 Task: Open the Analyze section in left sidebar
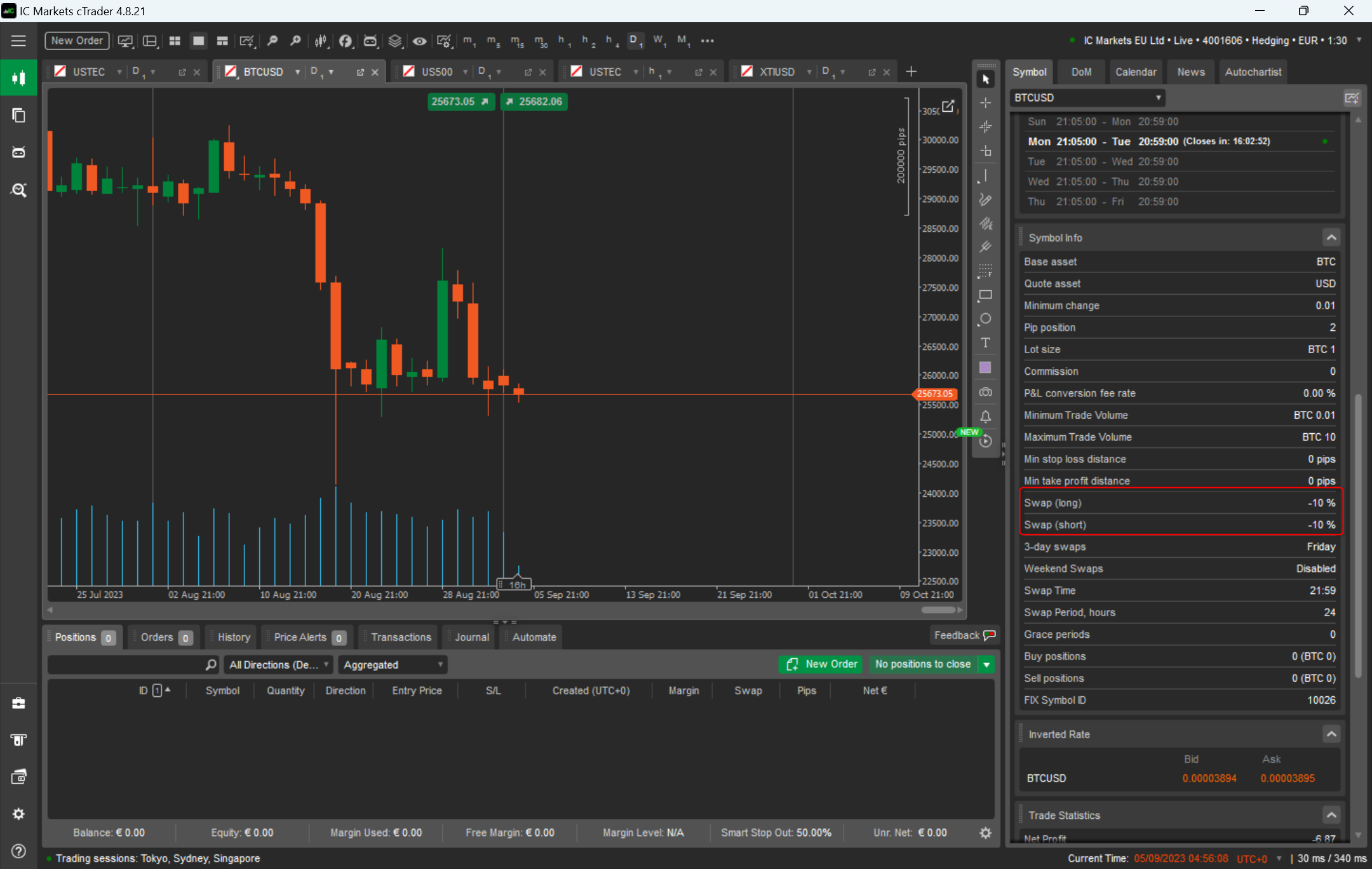[18, 190]
